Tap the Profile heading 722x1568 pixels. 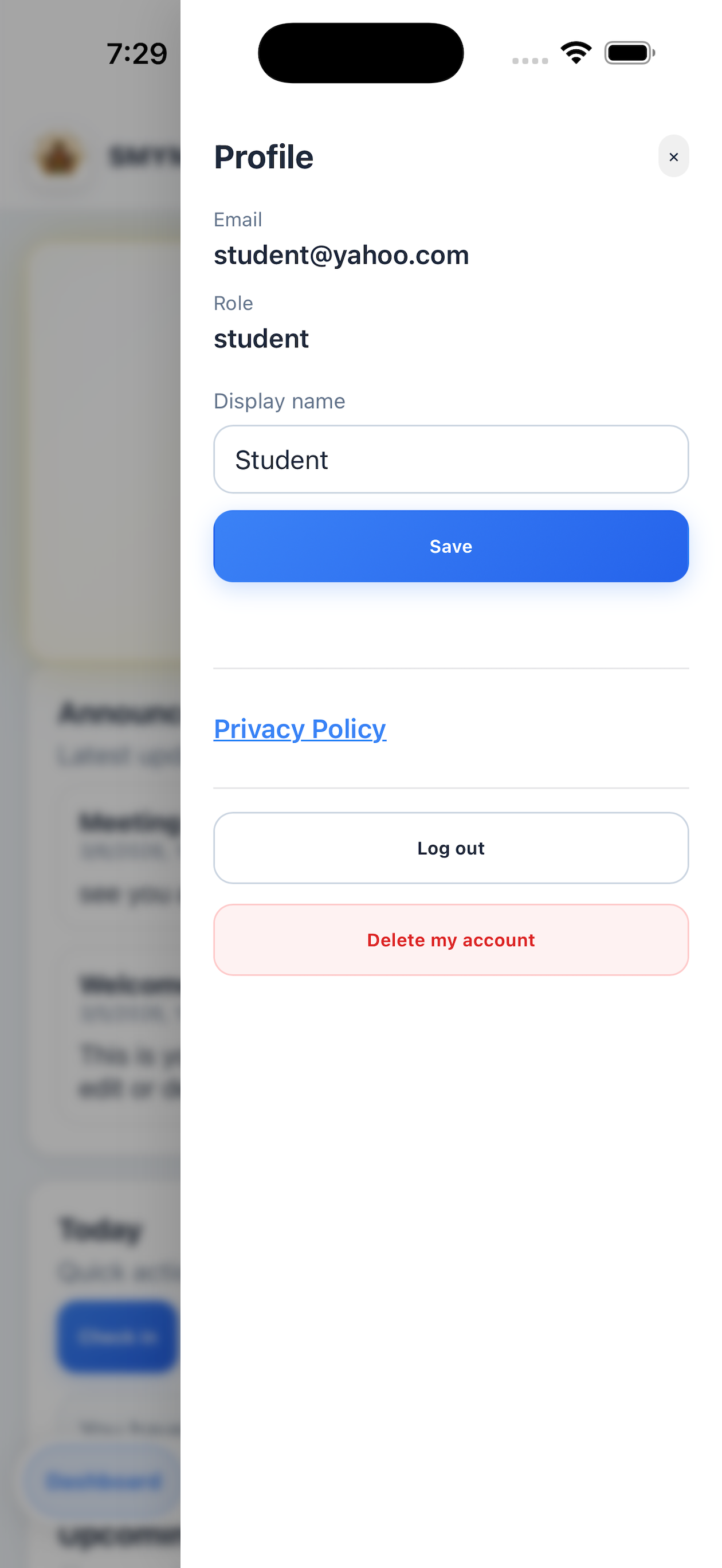264,157
